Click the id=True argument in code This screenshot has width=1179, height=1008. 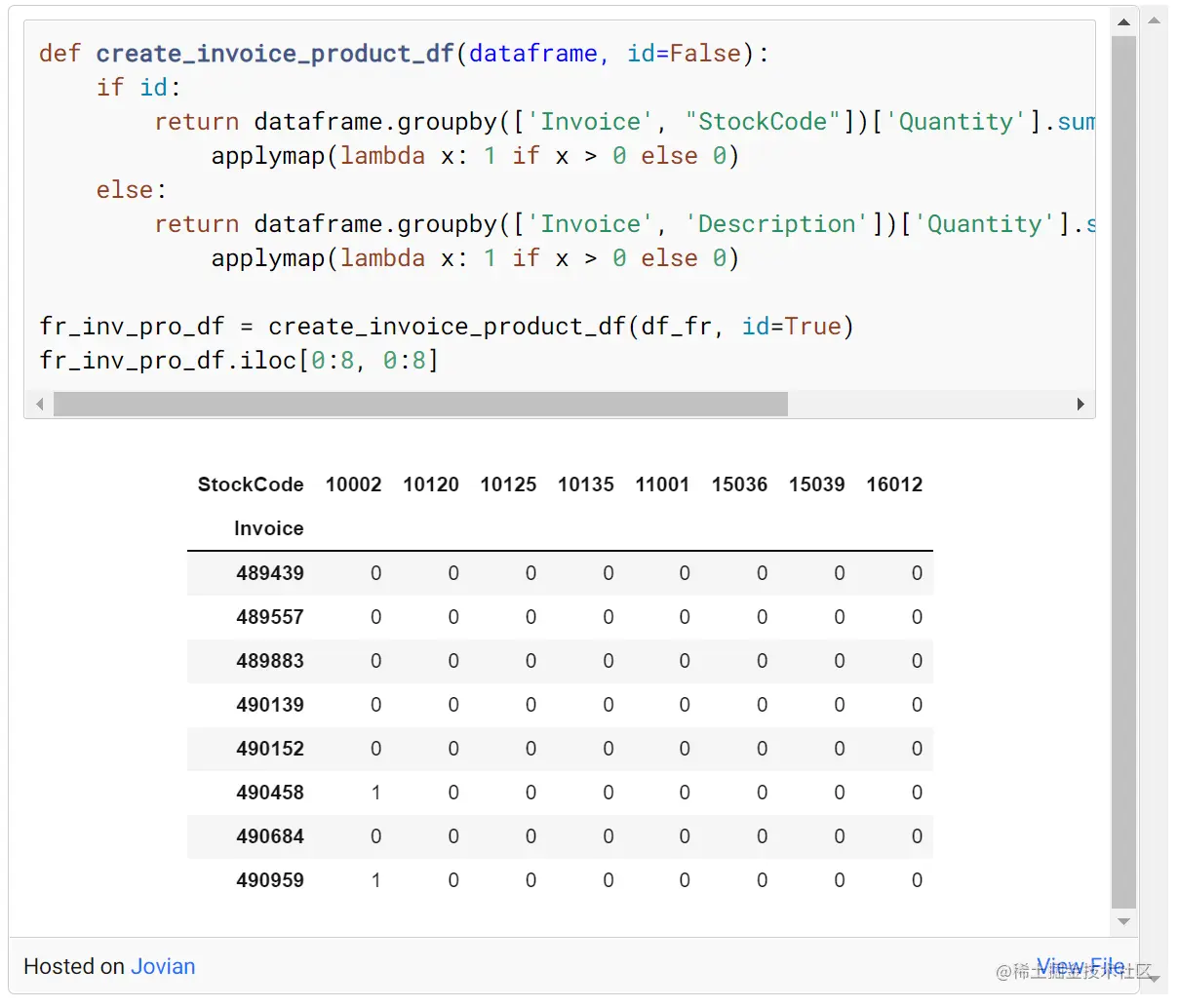[x=791, y=327]
